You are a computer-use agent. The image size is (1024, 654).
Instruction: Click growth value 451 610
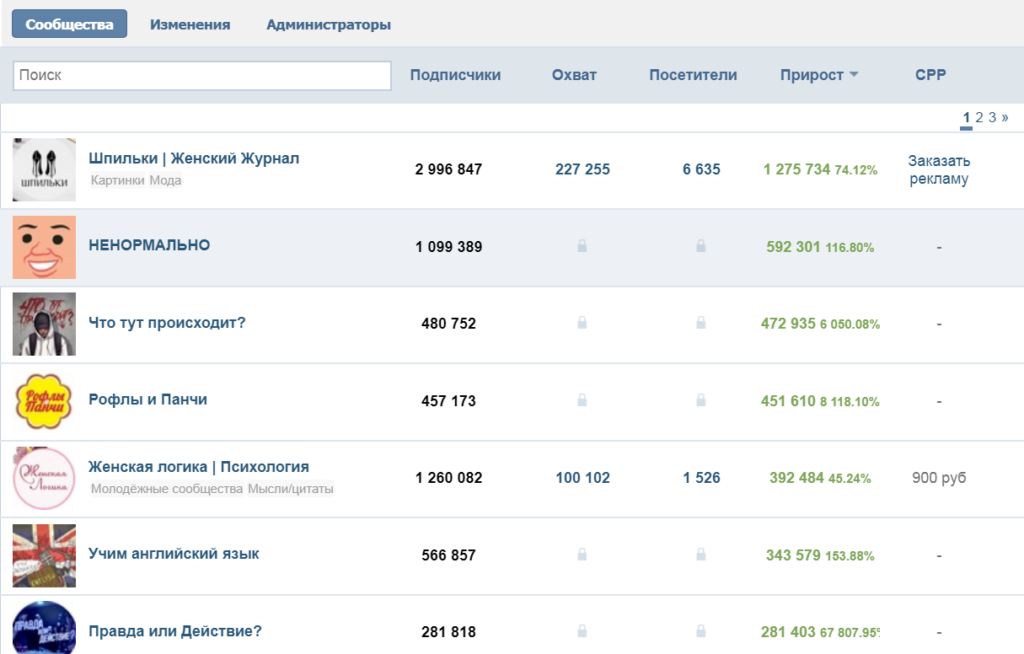click(x=788, y=401)
